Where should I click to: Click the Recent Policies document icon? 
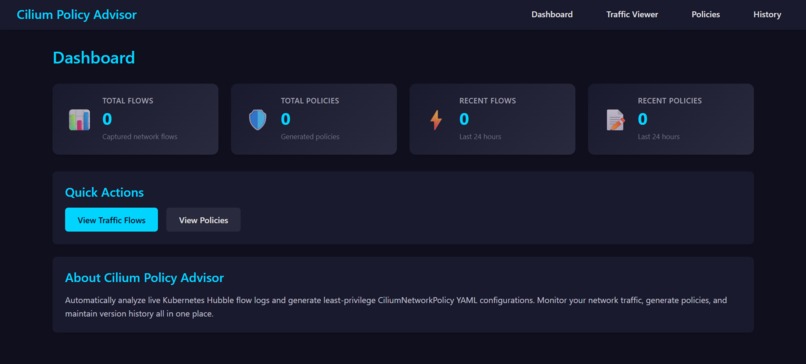pyautogui.click(x=615, y=119)
